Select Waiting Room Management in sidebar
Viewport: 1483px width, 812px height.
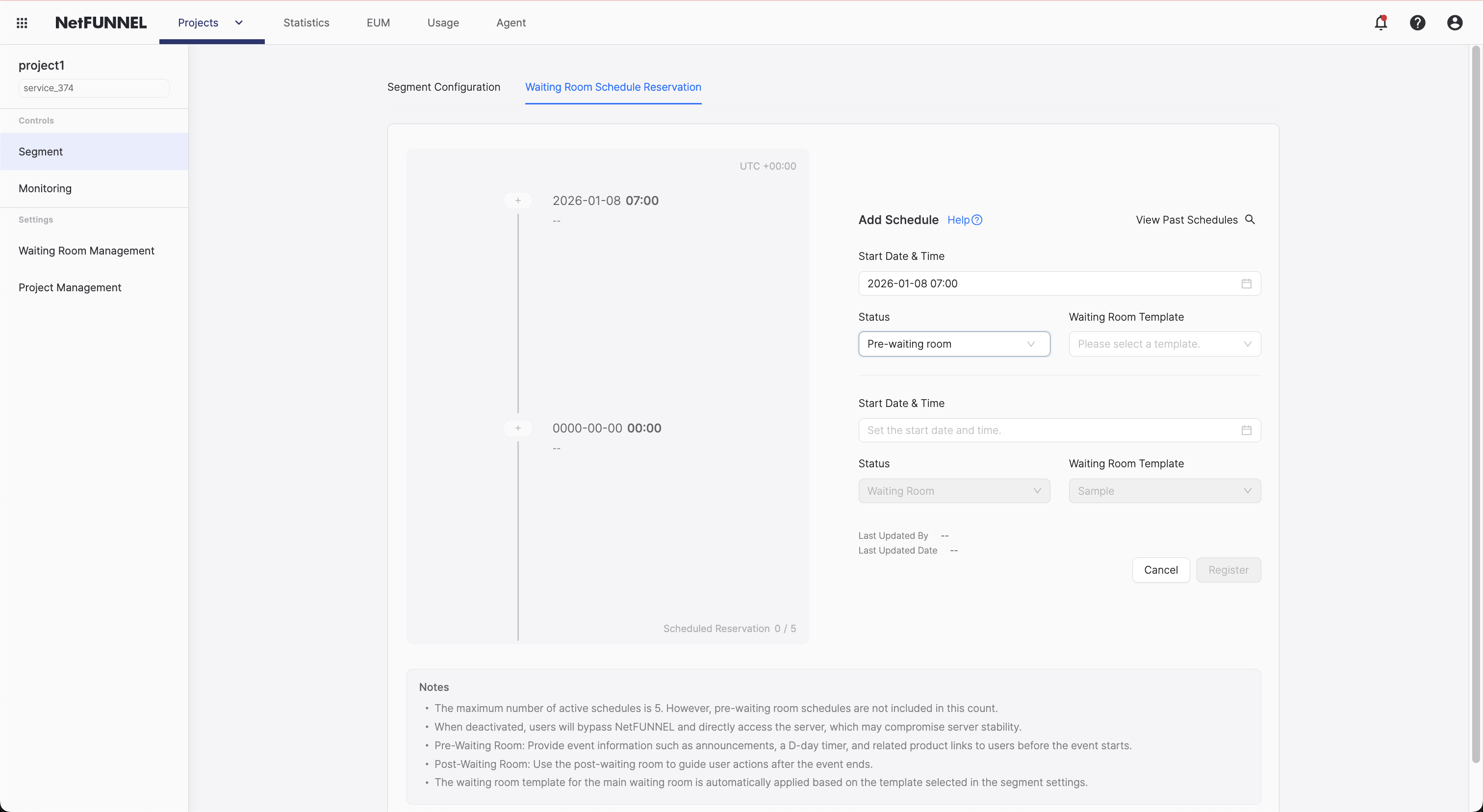pyautogui.click(x=86, y=251)
